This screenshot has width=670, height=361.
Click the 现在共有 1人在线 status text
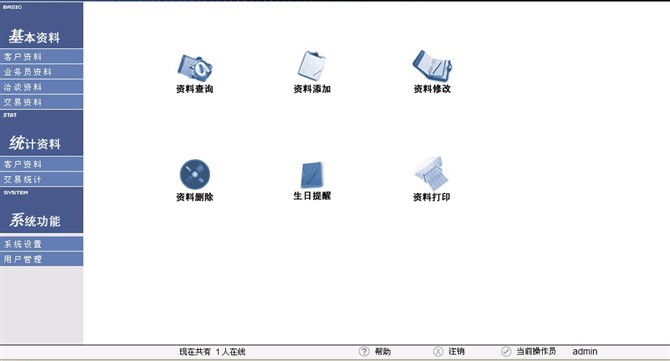pos(212,352)
